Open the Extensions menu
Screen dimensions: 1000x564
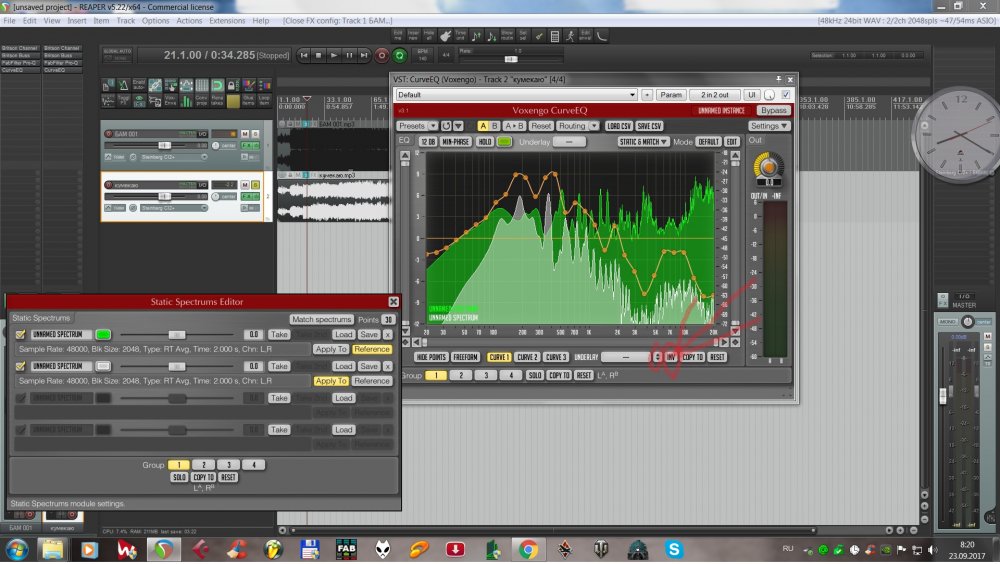227,20
